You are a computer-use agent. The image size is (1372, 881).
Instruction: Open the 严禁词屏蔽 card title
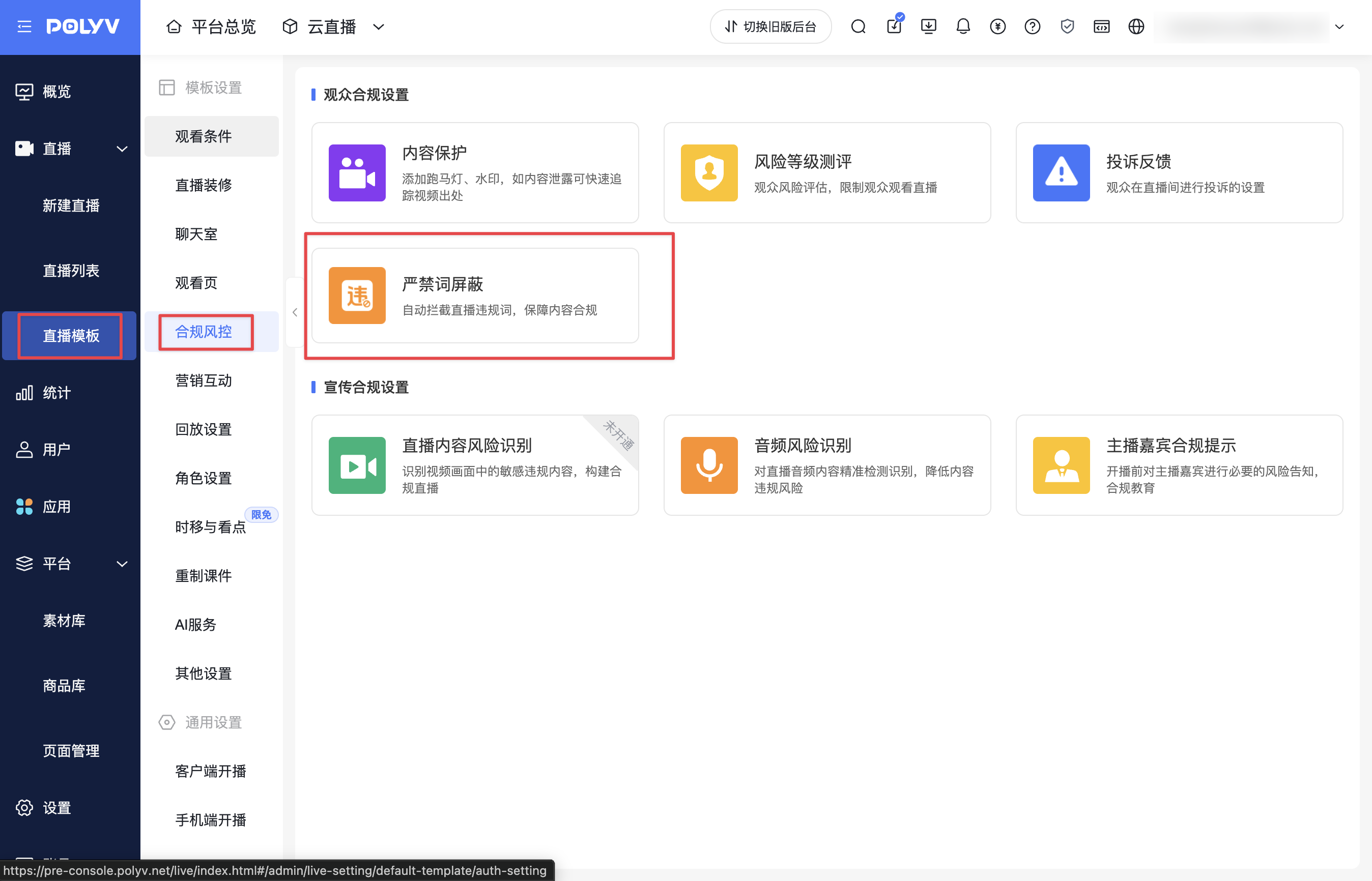click(x=442, y=284)
